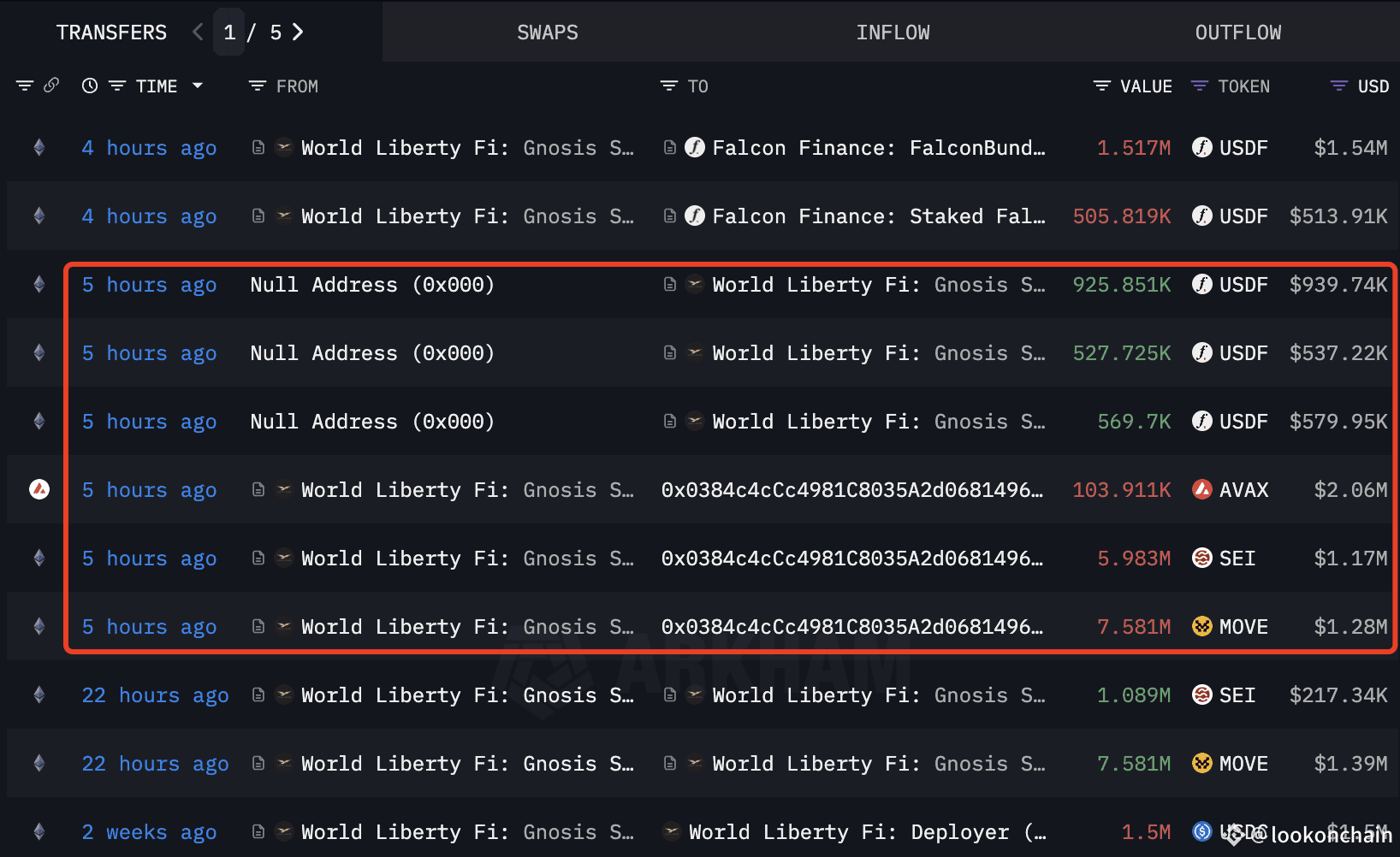This screenshot has width=1400, height=857.
Task: Click the chain-link icon in the table header
Action: 51,85
